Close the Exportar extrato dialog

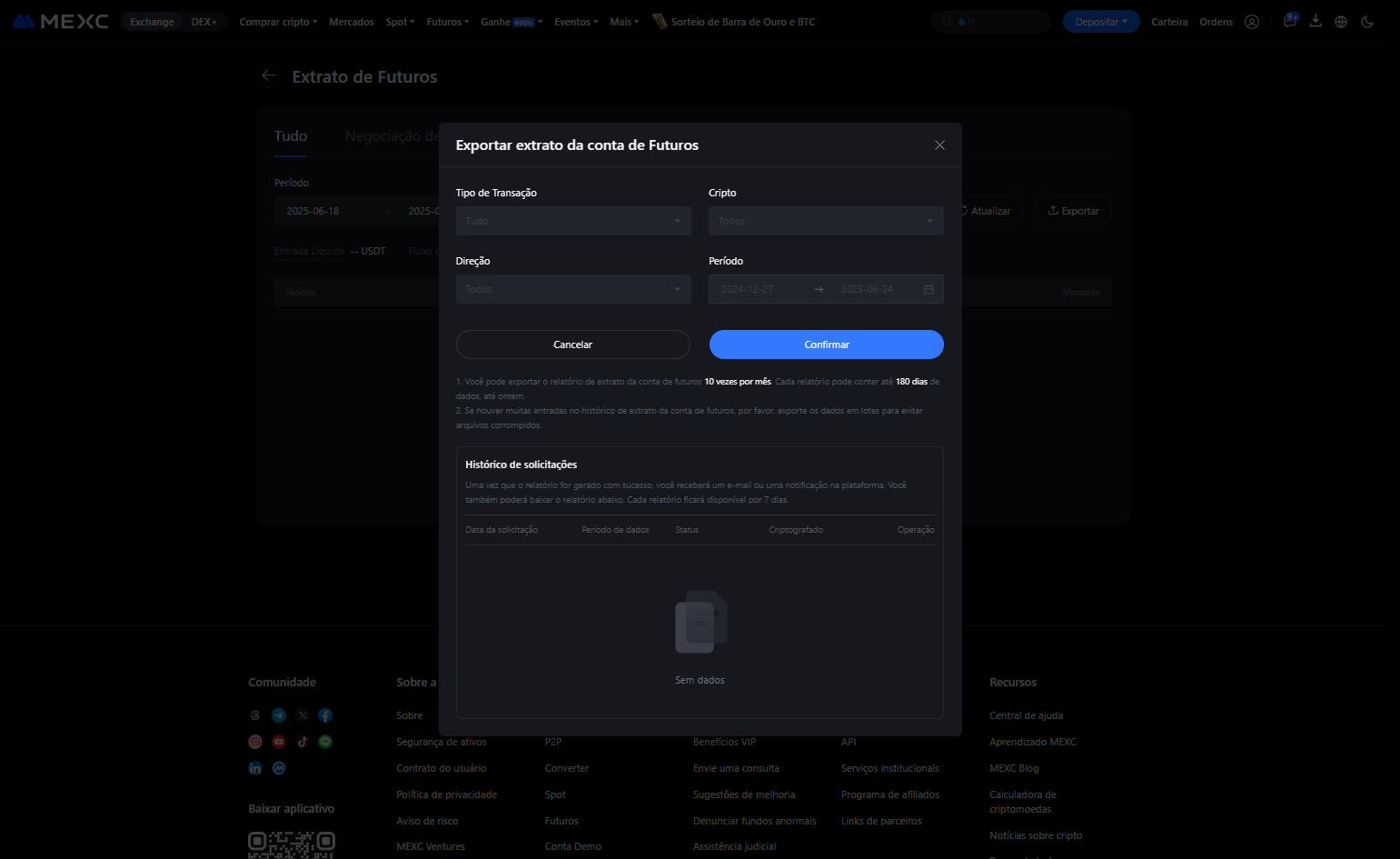[939, 145]
